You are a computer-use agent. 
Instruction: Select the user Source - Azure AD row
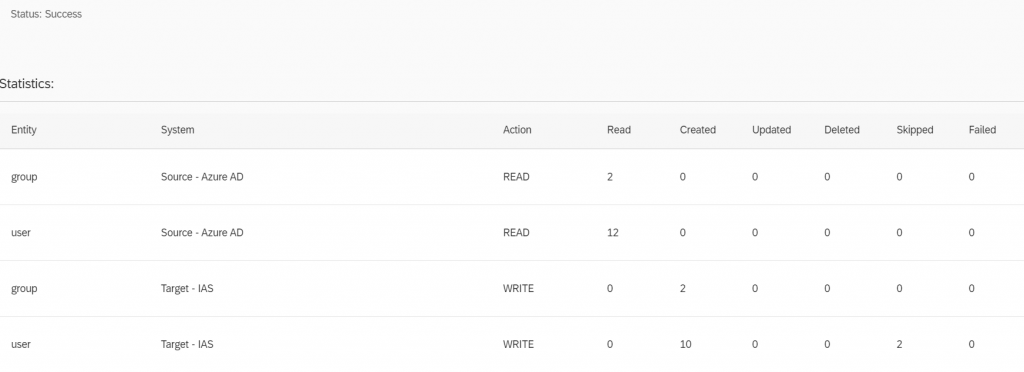512,233
